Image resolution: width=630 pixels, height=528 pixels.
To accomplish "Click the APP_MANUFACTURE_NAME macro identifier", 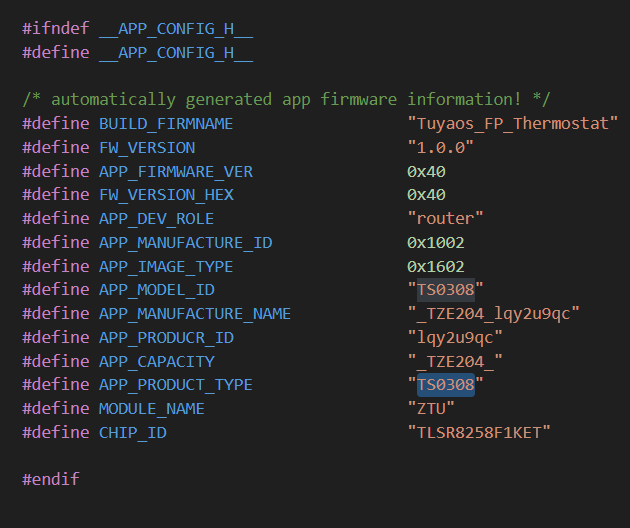I will tap(195, 313).
